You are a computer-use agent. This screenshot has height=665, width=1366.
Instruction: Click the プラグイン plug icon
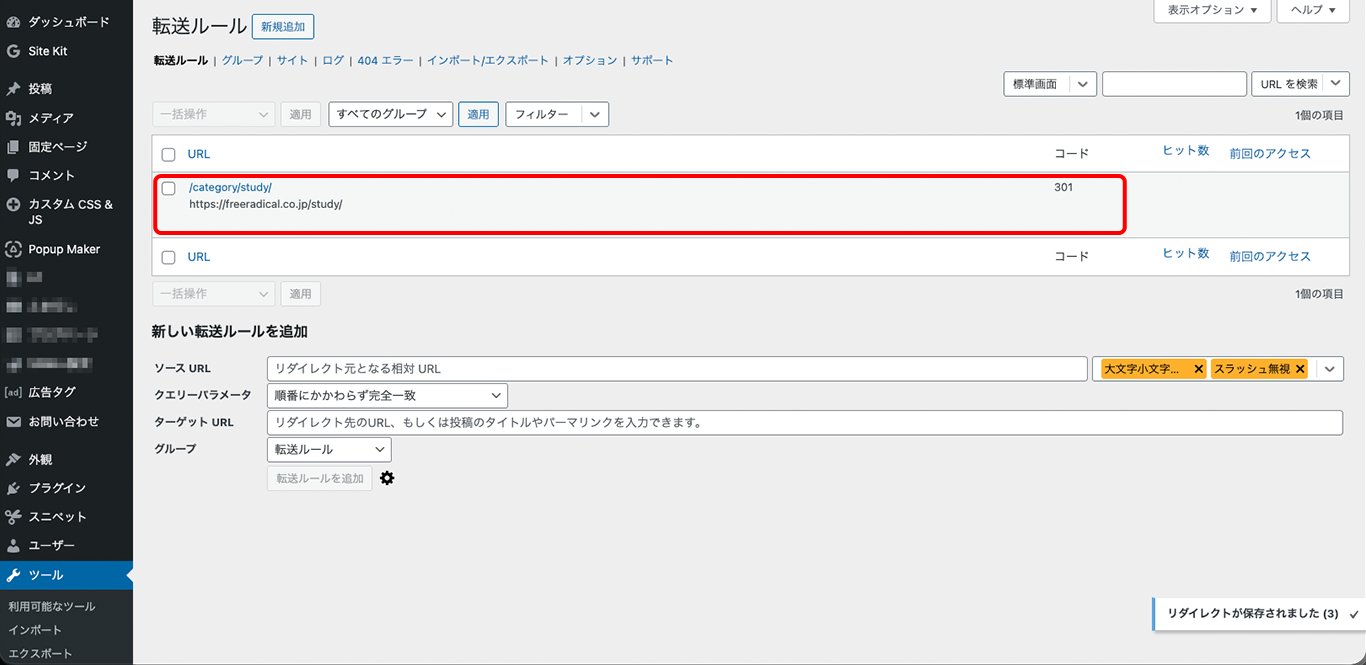click(13, 488)
